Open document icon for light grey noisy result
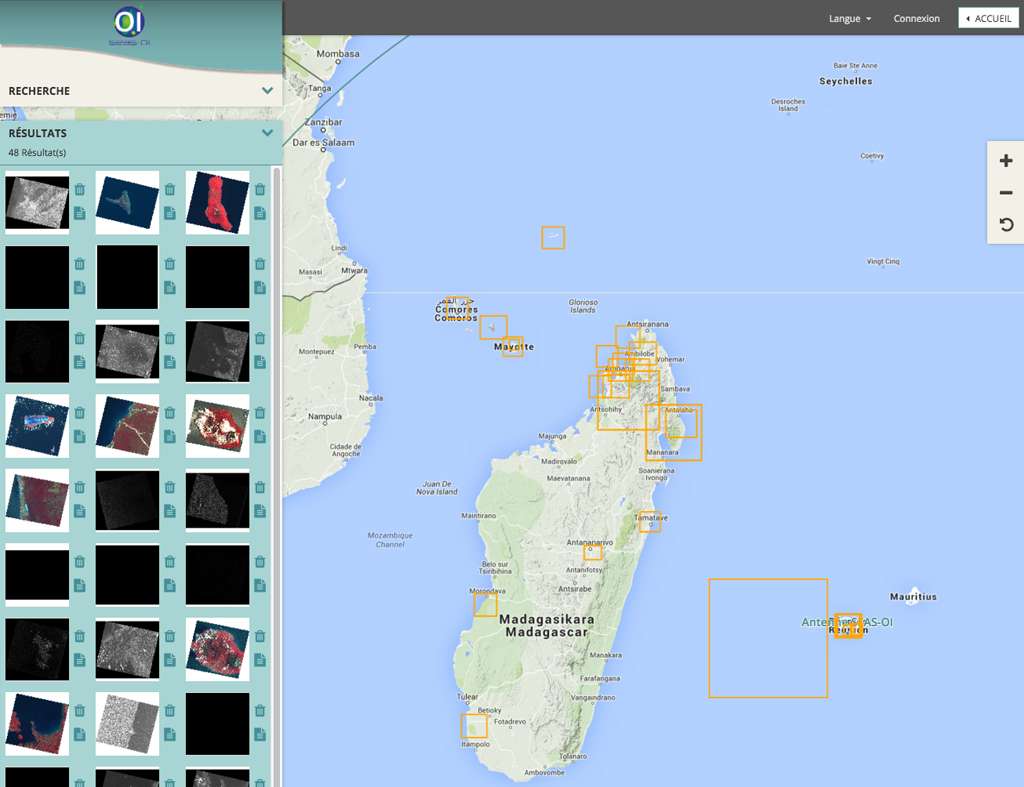The image size is (1024, 787). (170, 734)
